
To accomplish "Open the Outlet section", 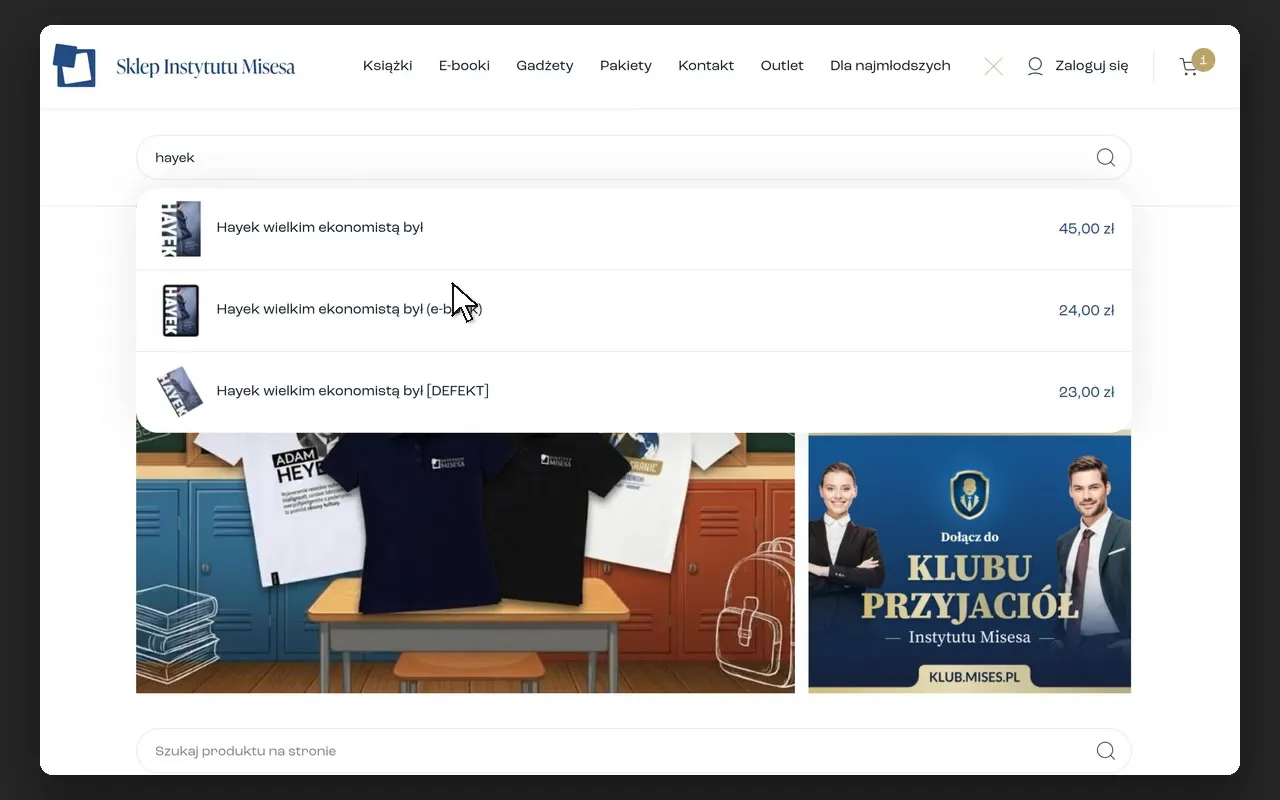I will point(782,66).
